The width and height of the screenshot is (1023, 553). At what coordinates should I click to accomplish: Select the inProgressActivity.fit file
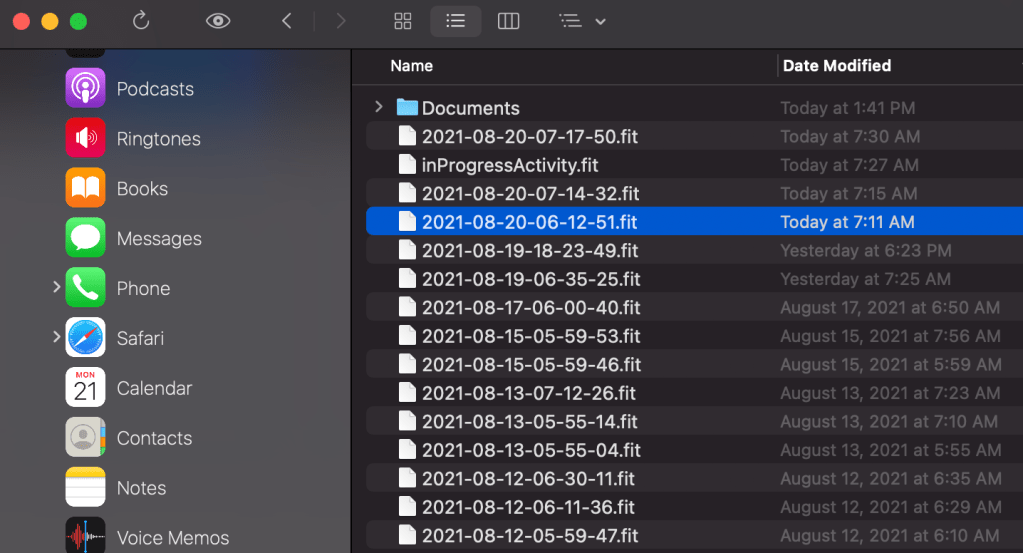click(x=510, y=165)
